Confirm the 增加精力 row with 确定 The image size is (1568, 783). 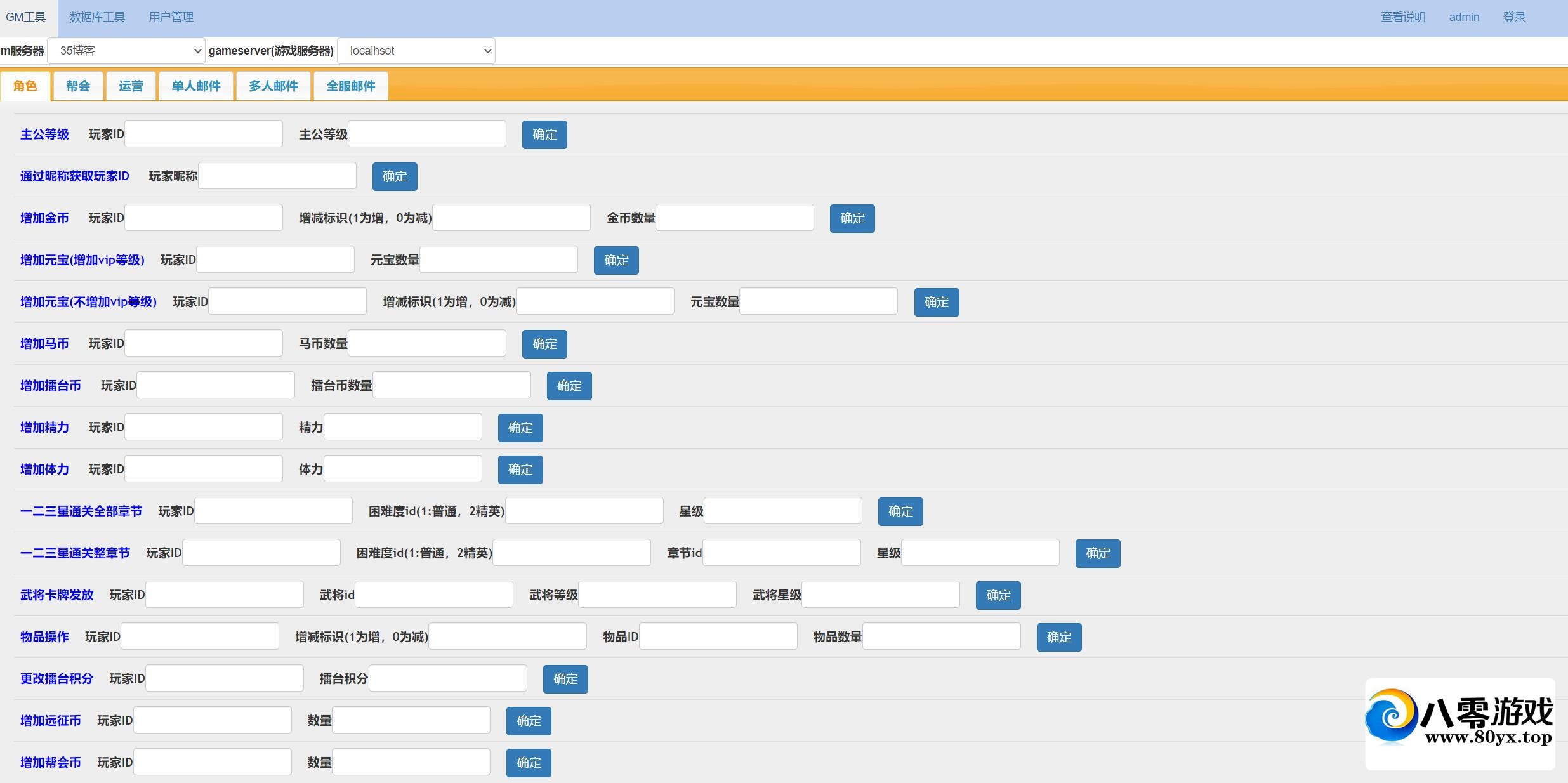[520, 428]
